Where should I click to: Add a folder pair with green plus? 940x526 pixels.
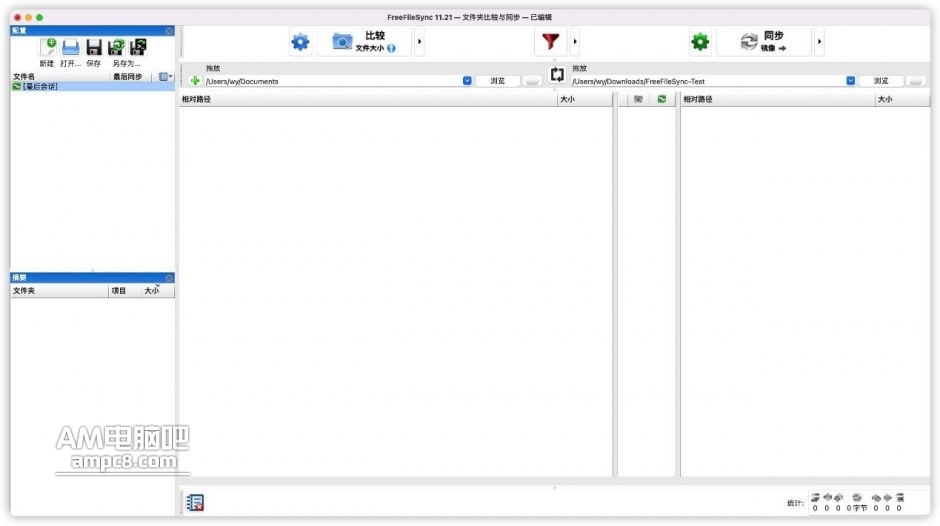[195, 80]
